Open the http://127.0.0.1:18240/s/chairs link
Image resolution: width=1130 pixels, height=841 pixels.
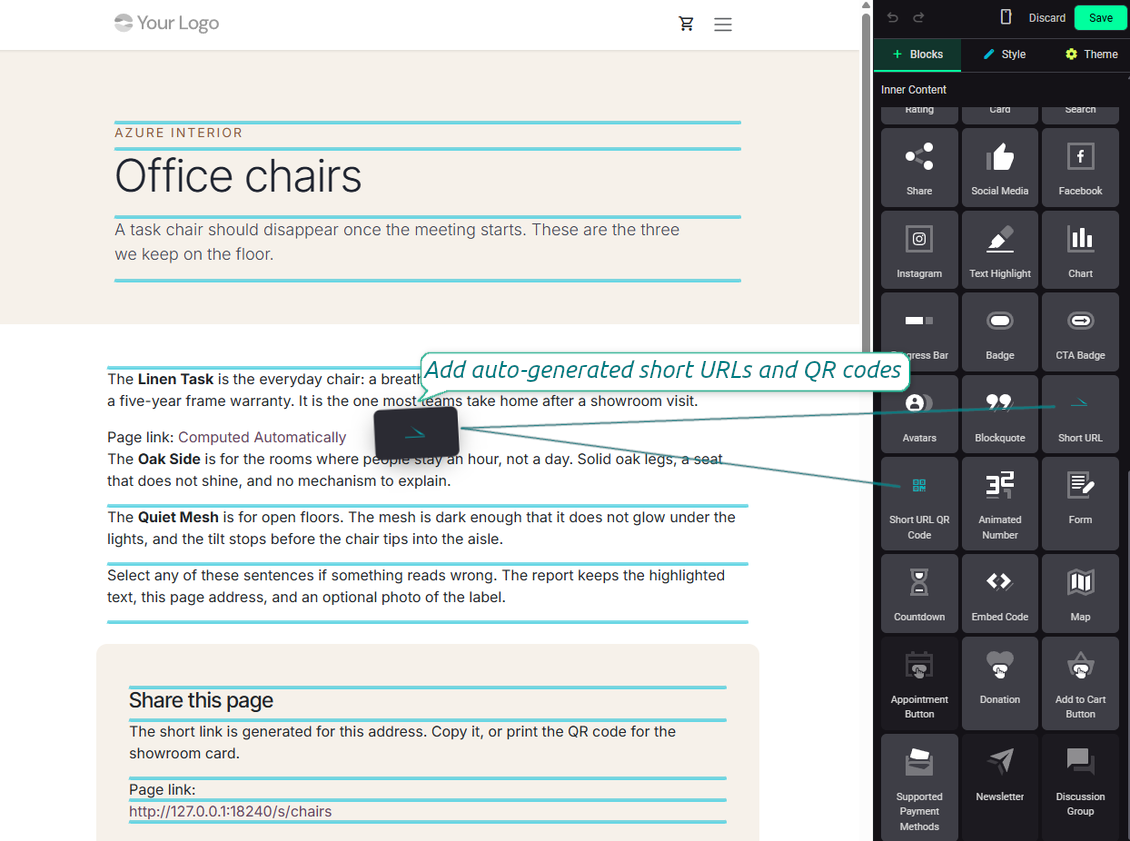point(231,811)
